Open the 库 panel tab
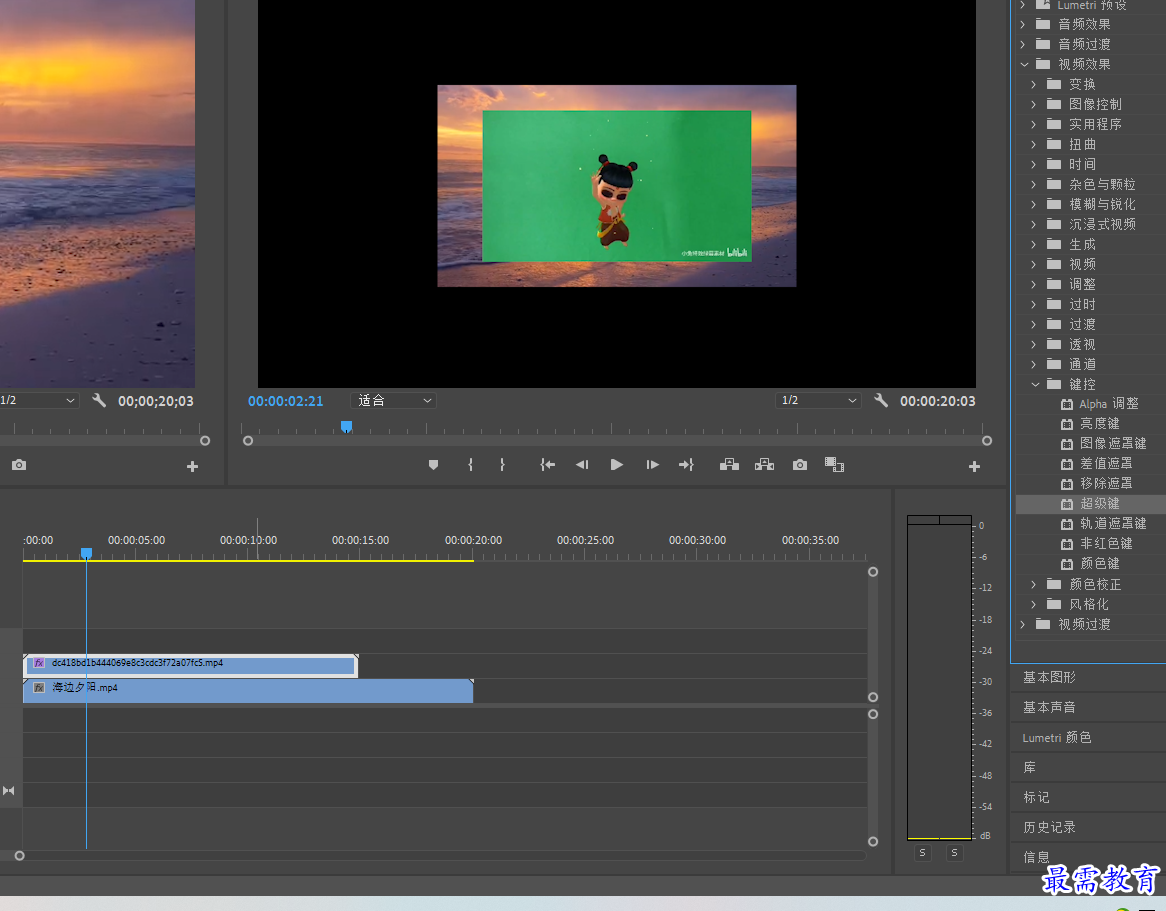This screenshot has height=911, width=1166. pyautogui.click(x=1029, y=767)
